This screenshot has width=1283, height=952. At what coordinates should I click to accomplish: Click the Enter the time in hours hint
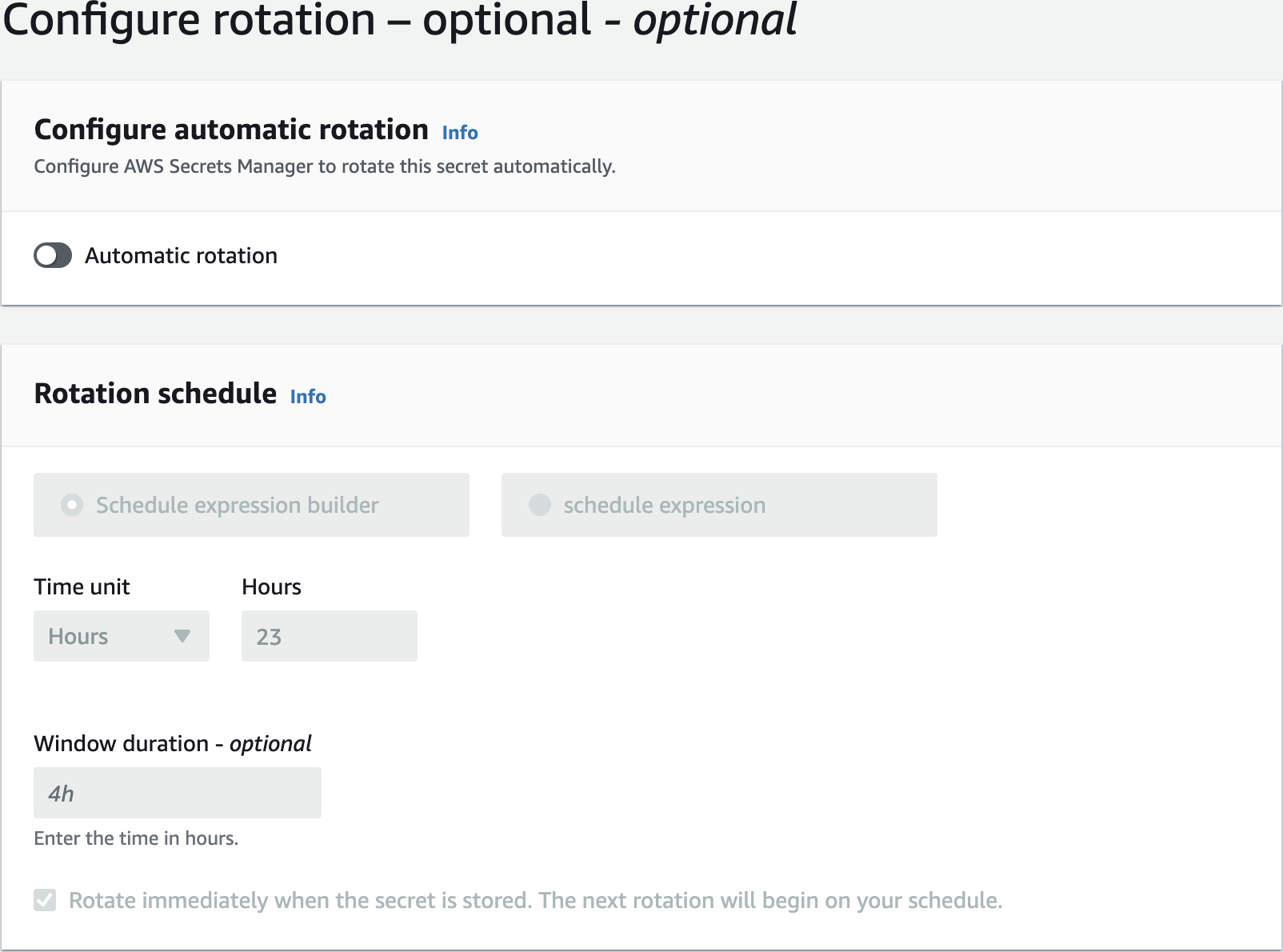tap(136, 838)
